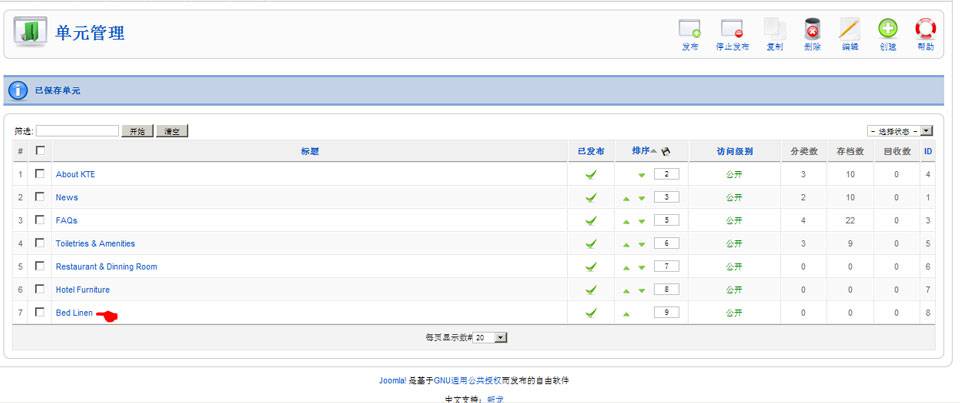Click 公开 access level for About KTE
Viewport: 960px width, 403px height.
point(734,175)
